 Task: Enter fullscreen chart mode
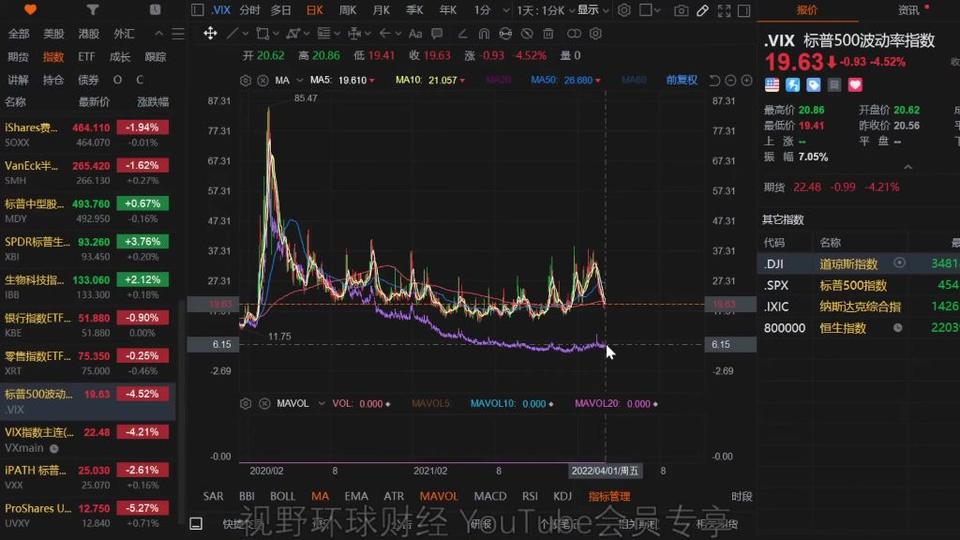724,10
